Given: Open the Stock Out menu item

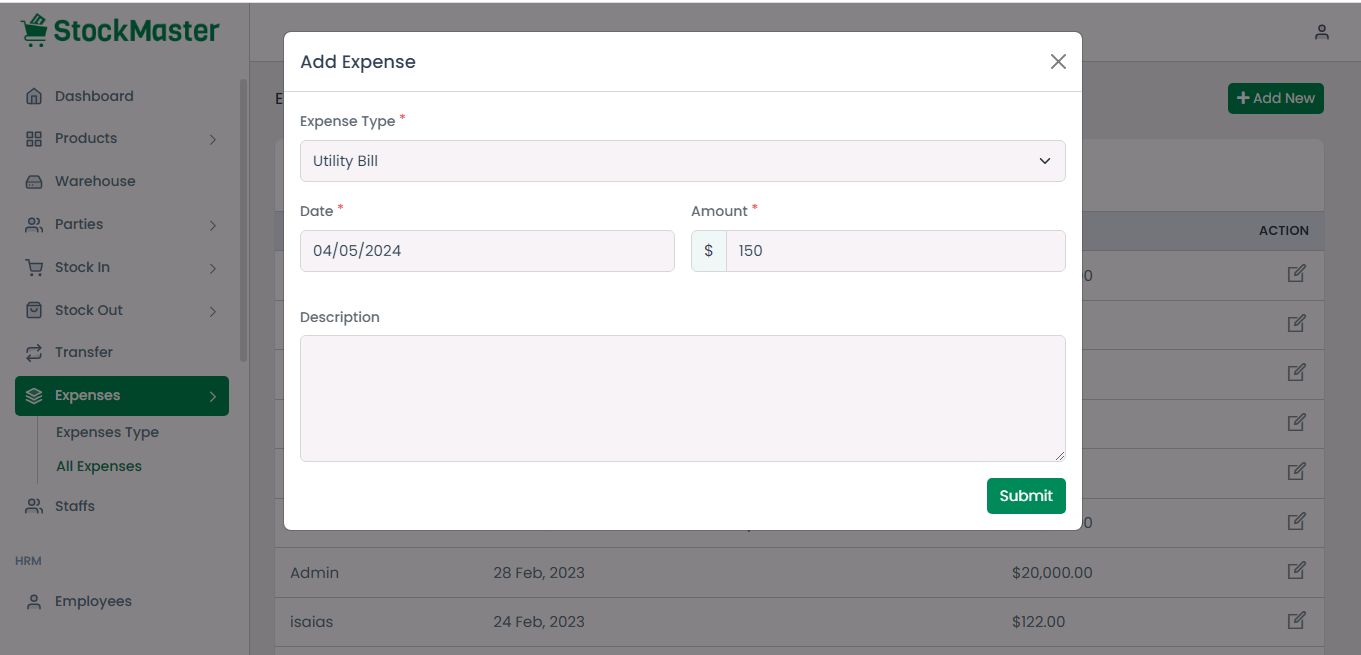Looking at the screenshot, I should [x=89, y=310].
